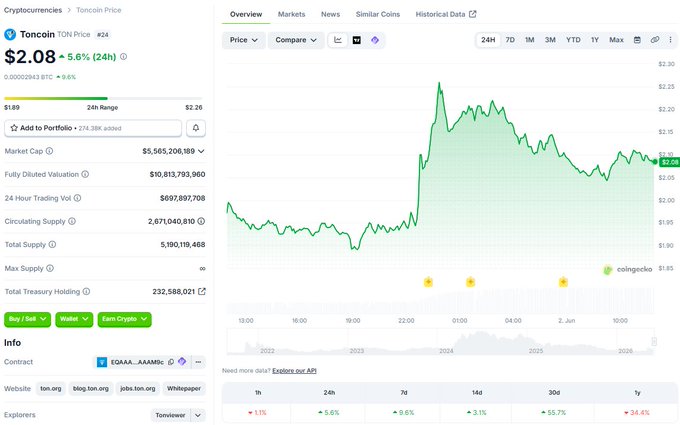This screenshot has width=680, height=425.
Task: Open the Wallet dropdown
Action: (x=74, y=319)
